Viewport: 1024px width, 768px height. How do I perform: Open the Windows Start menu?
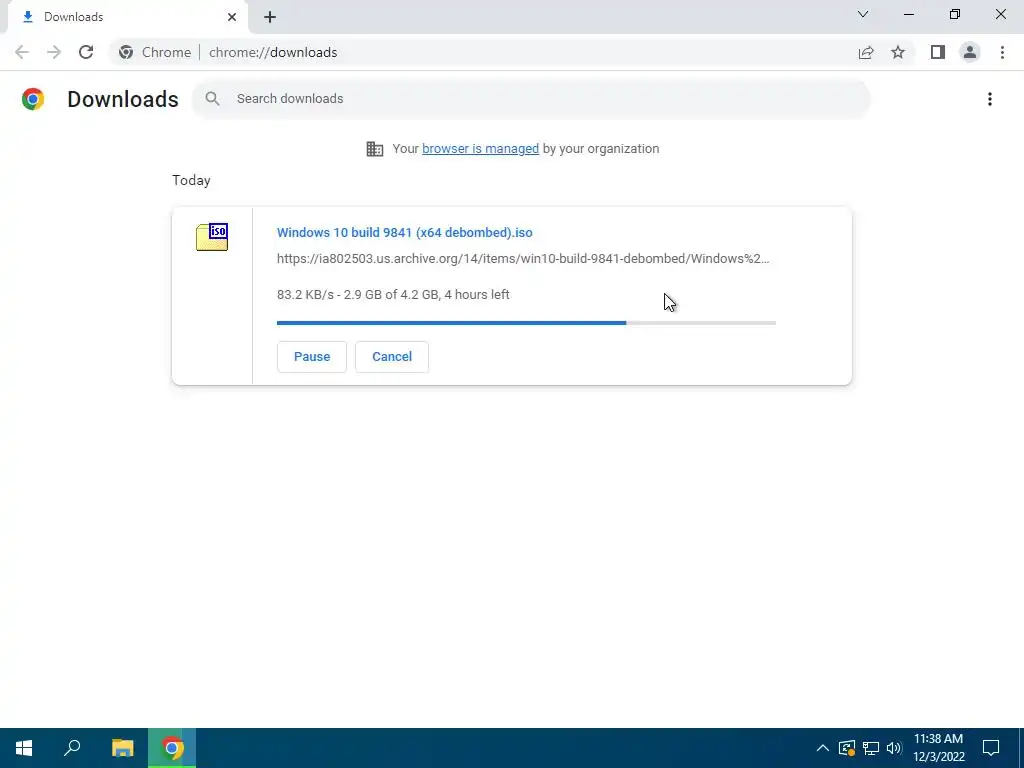click(24, 748)
